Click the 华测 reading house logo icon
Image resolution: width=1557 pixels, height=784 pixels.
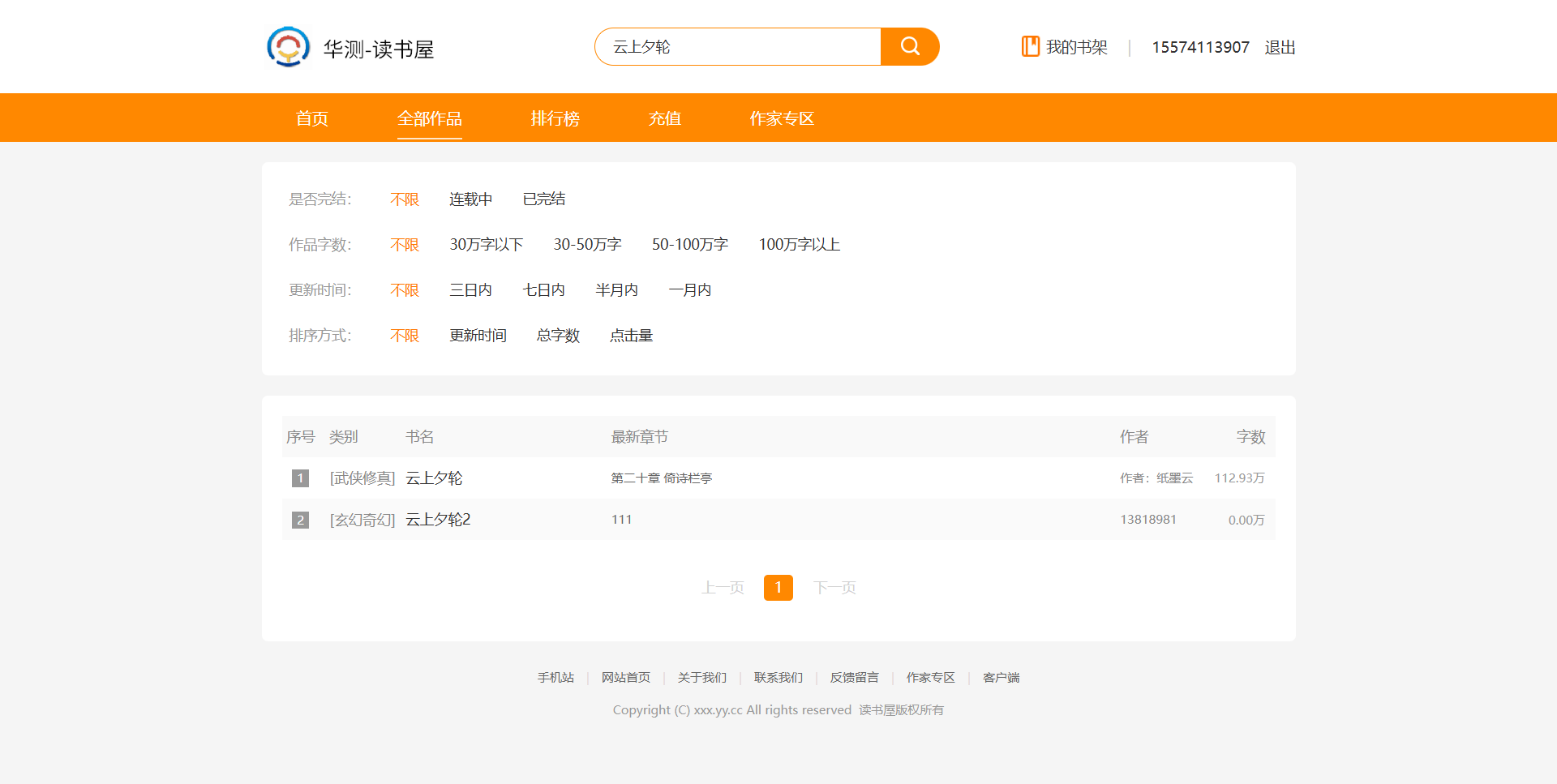click(x=288, y=47)
